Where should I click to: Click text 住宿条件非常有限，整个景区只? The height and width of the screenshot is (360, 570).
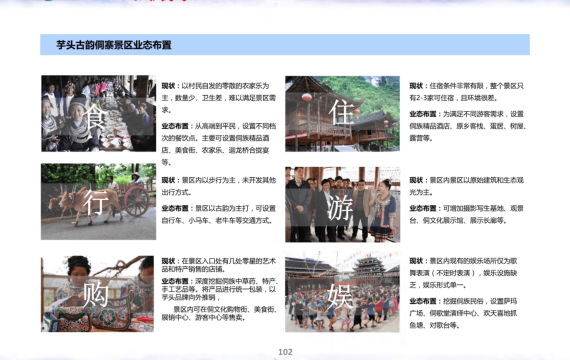477,86
